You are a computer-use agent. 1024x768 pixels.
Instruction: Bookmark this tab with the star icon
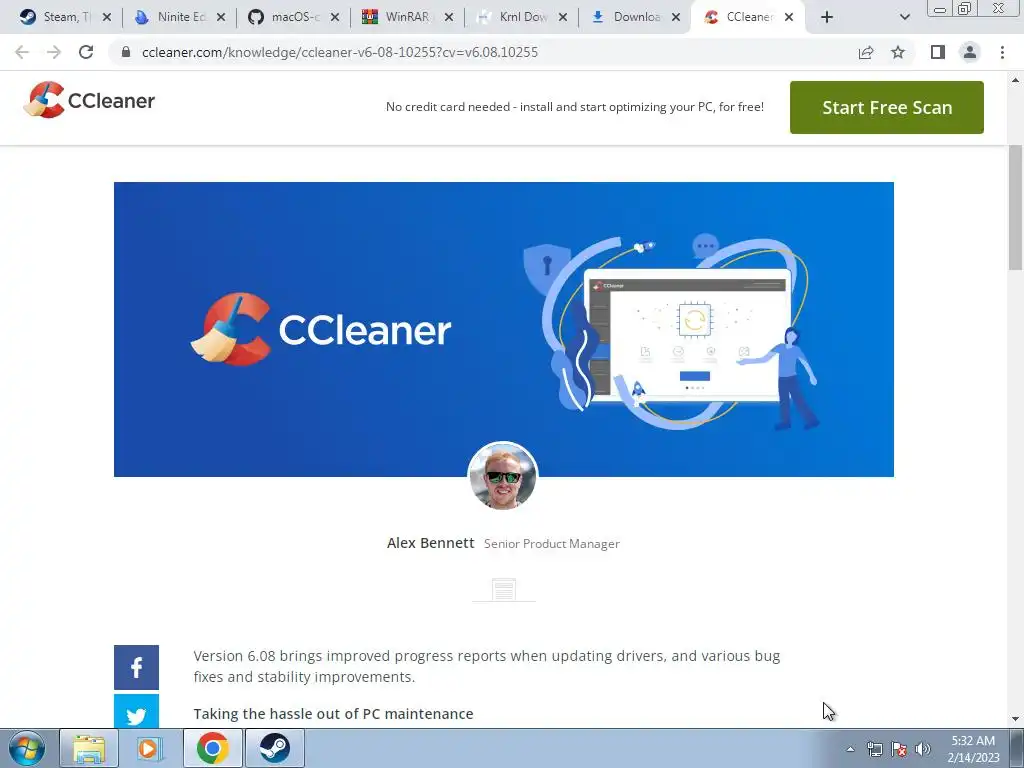898,52
